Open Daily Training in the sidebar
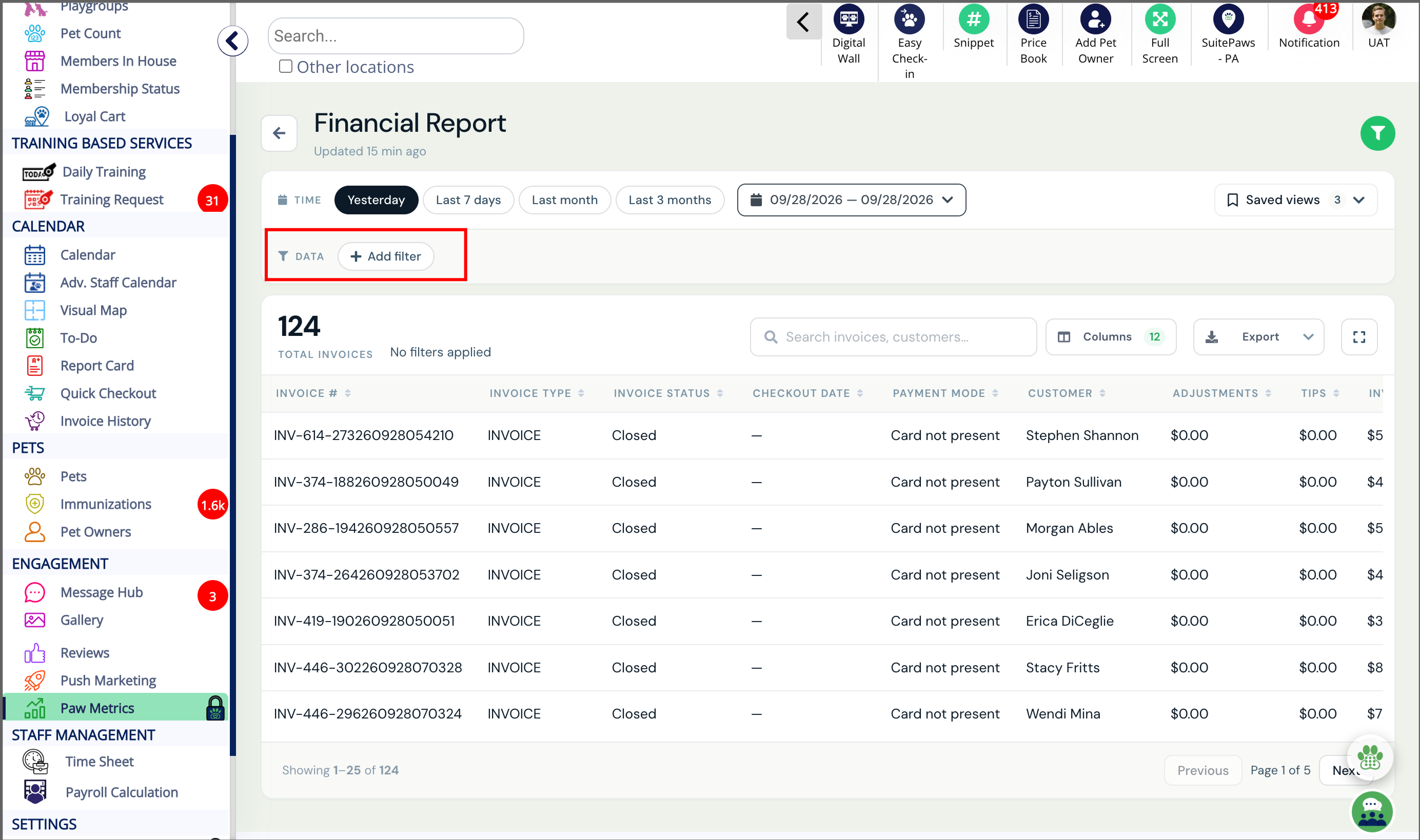Image resolution: width=1420 pixels, height=840 pixels. click(x=104, y=172)
